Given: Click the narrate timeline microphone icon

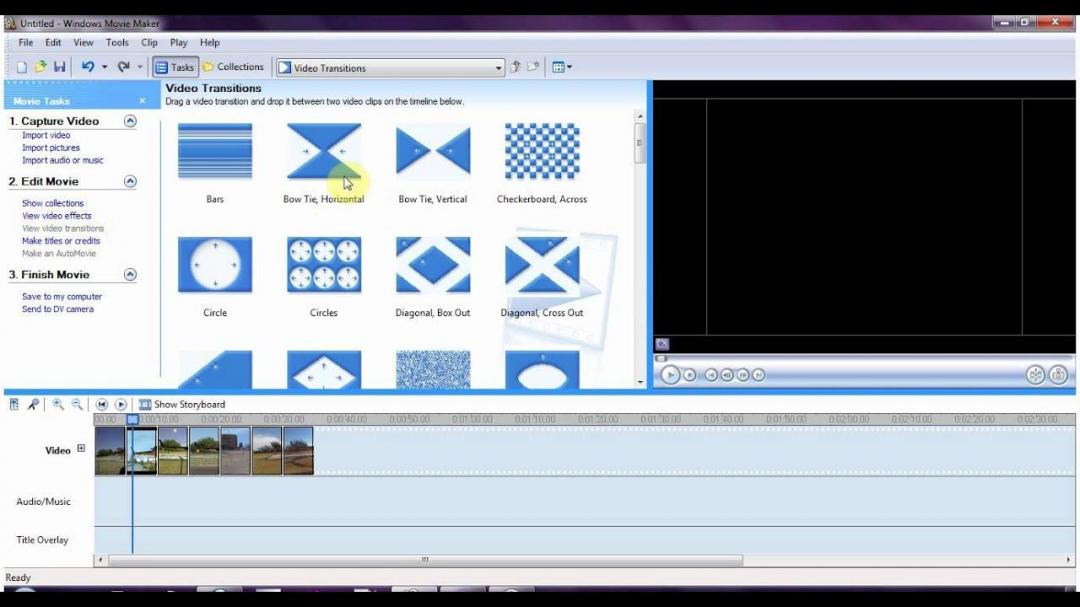Looking at the screenshot, I should coord(33,404).
